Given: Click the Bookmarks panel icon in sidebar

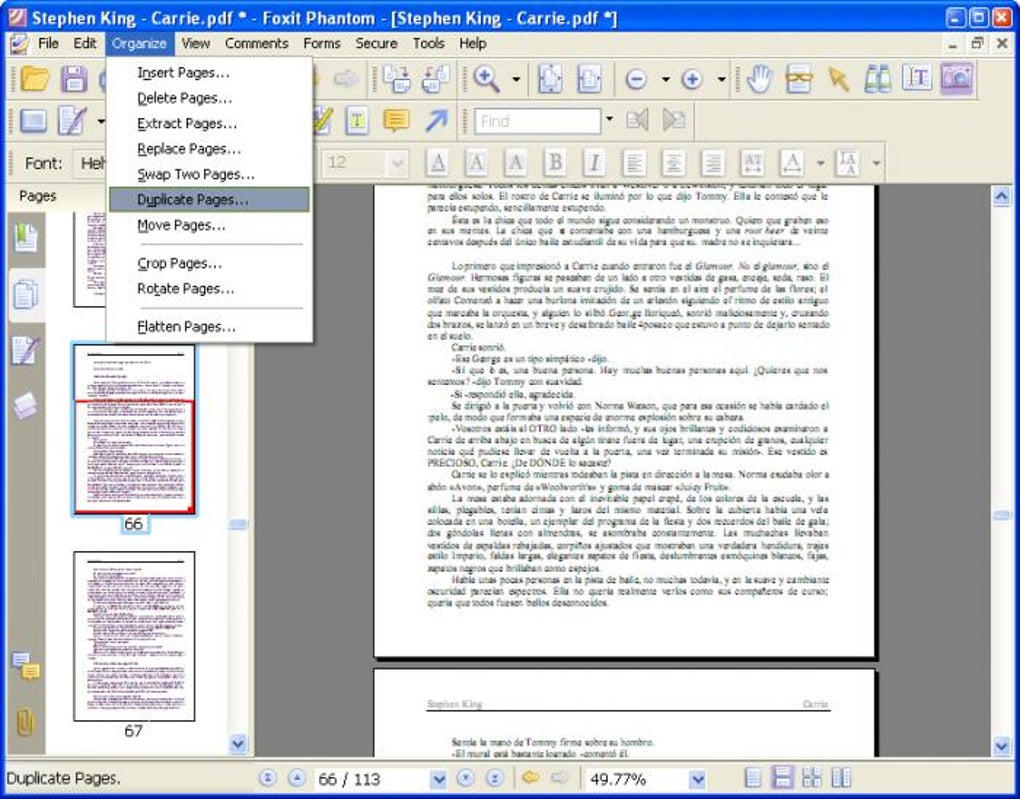Looking at the screenshot, I should pyautogui.click(x=26, y=237).
